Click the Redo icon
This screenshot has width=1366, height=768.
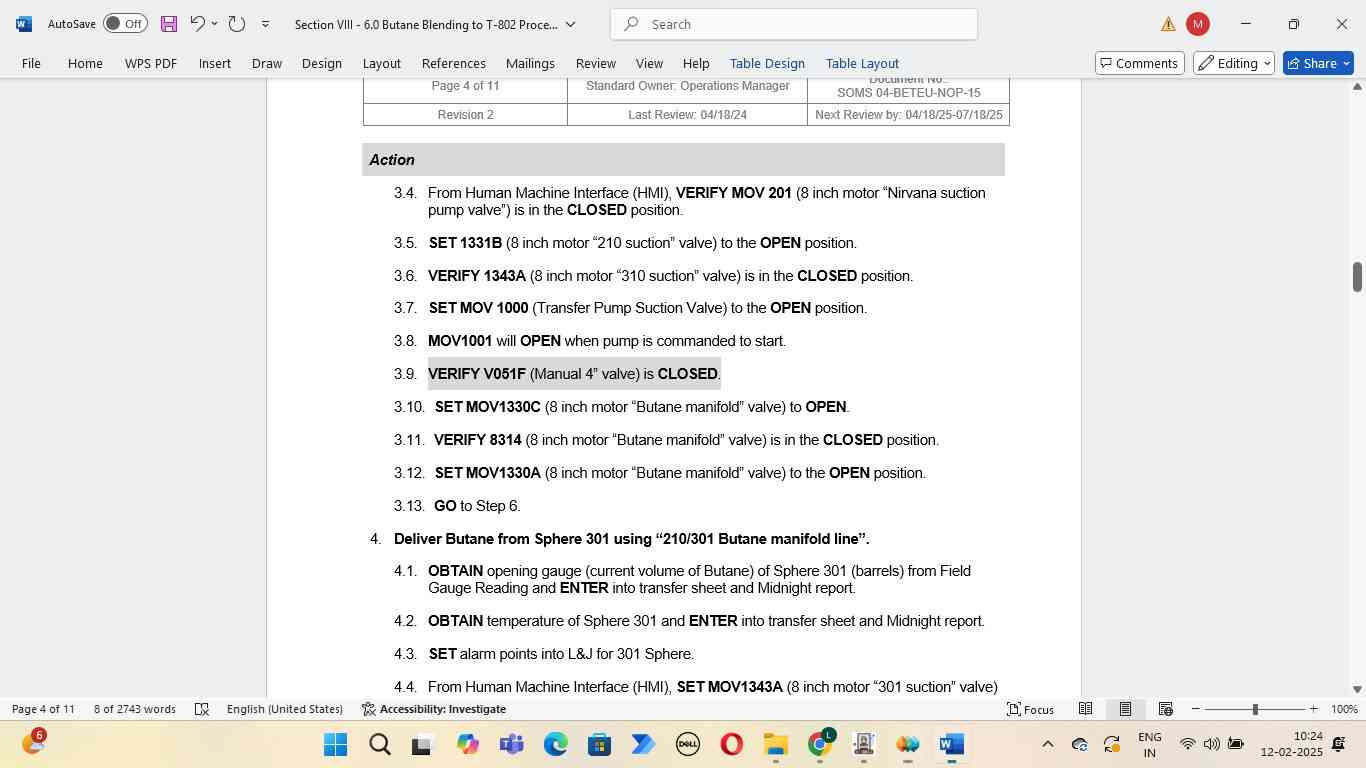[x=237, y=23]
